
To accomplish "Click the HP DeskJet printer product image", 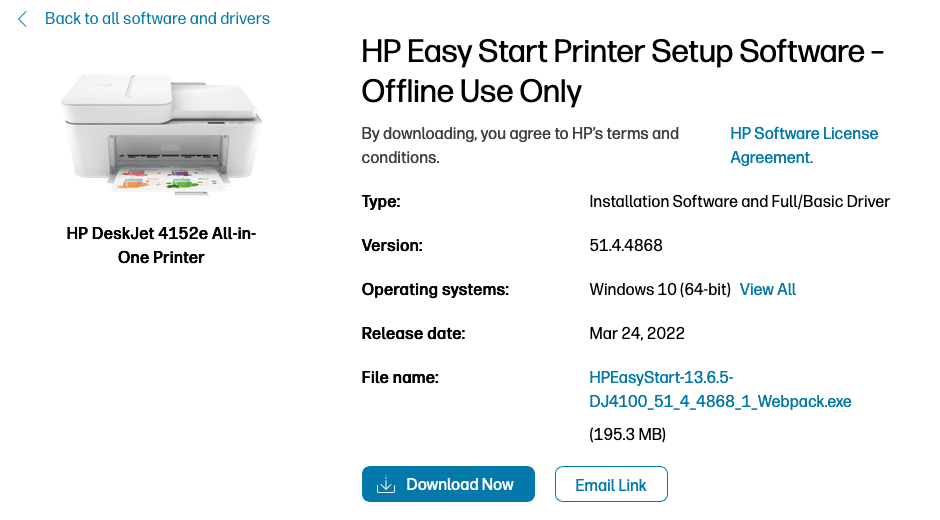I will coord(162,126).
